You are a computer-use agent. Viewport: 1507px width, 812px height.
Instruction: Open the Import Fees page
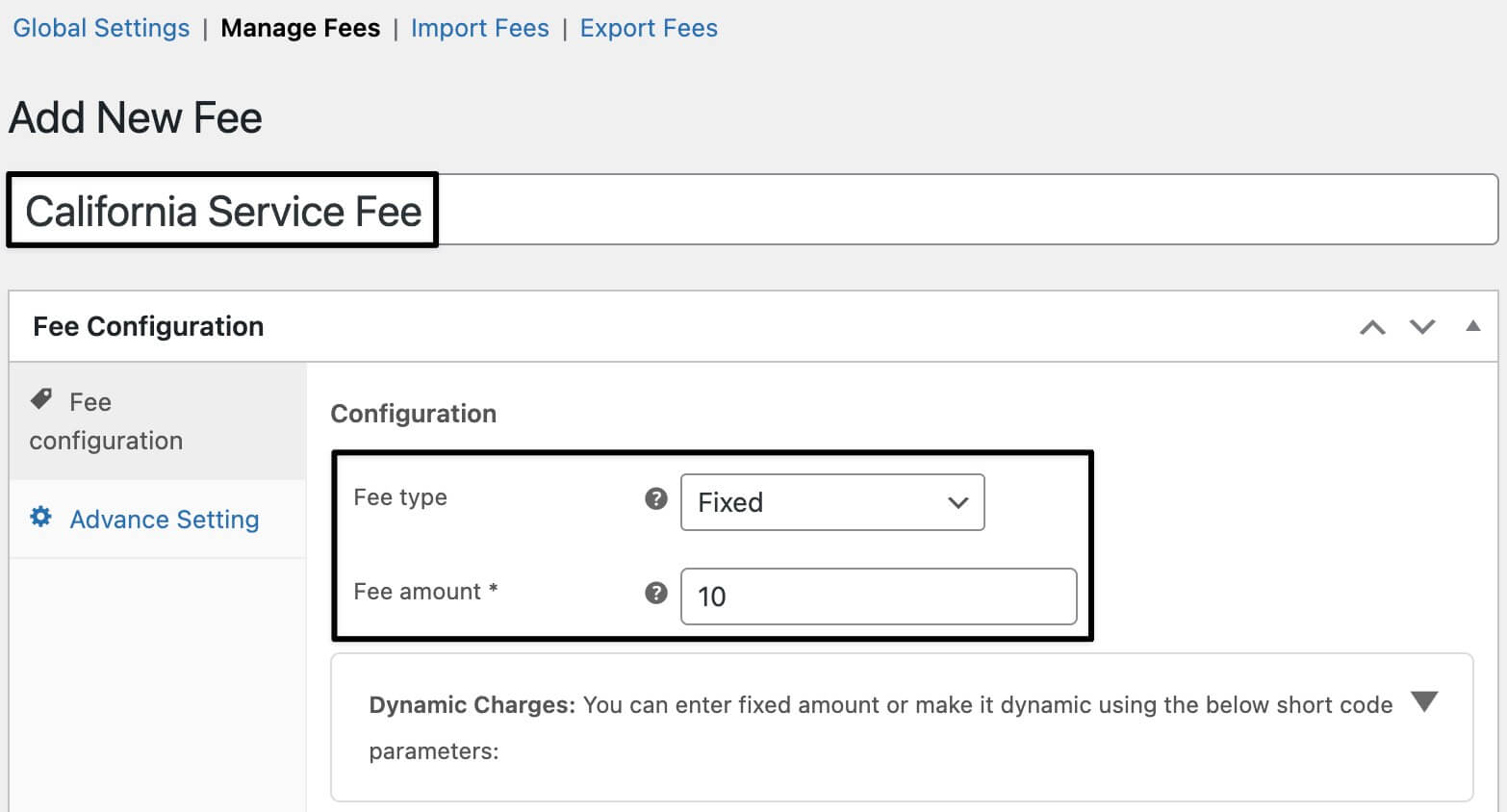(x=479, y=28)
